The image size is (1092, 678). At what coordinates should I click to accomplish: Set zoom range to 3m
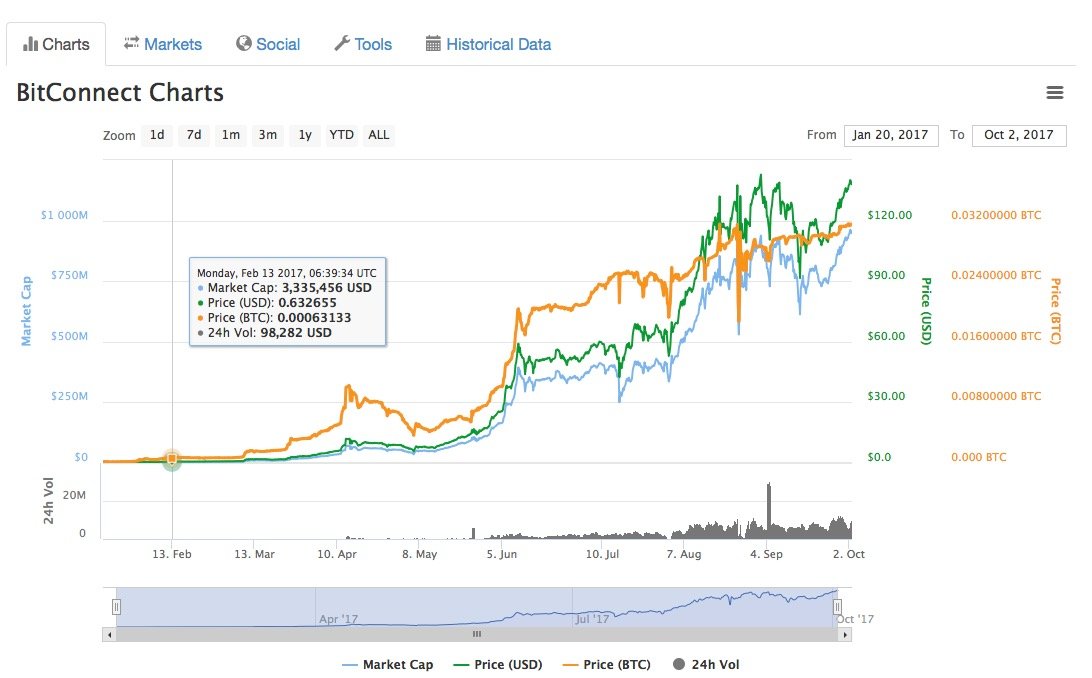[x=267, y=135]
